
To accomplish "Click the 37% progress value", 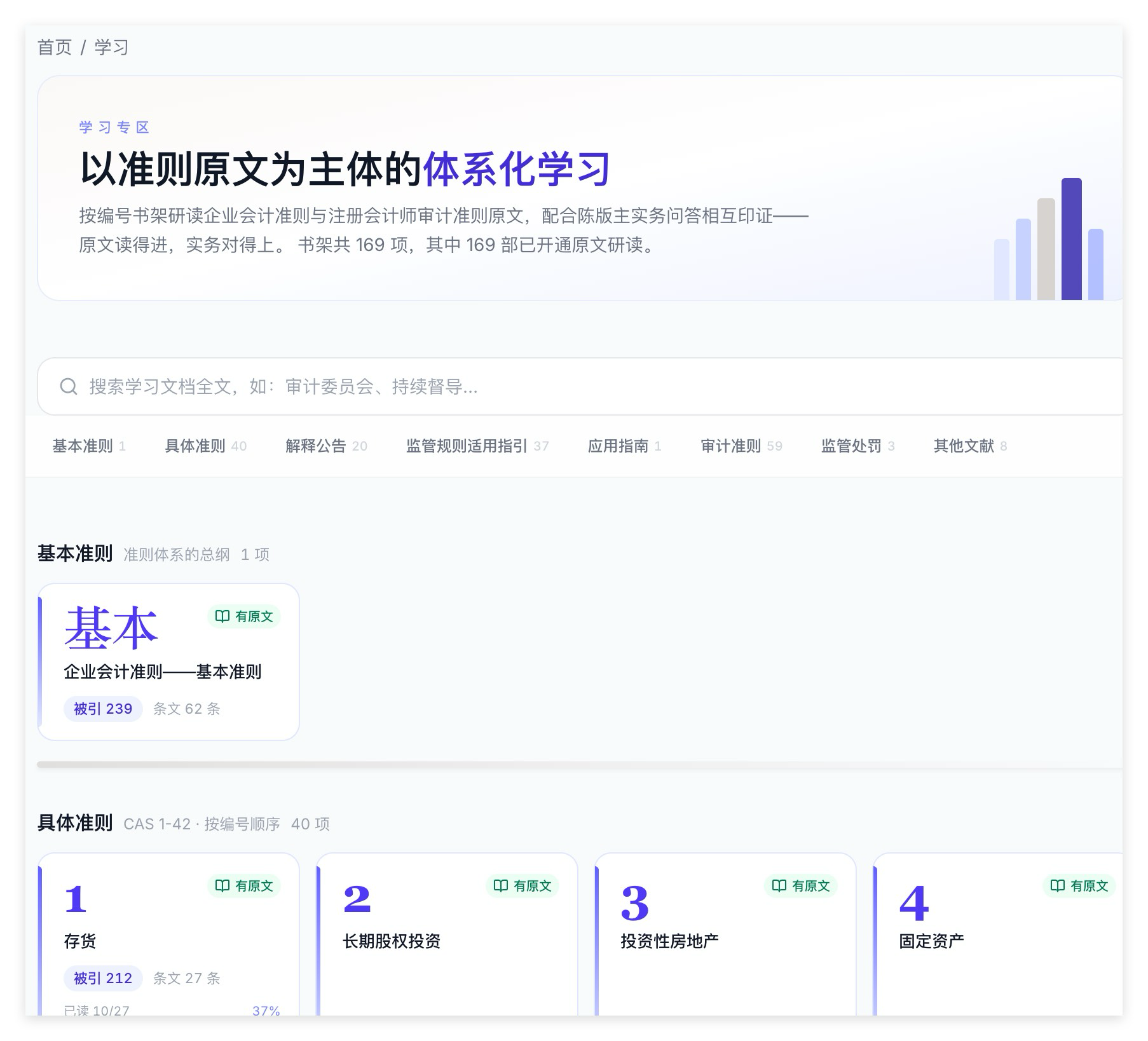I will pyautogui.click(x=266, y=1010).
